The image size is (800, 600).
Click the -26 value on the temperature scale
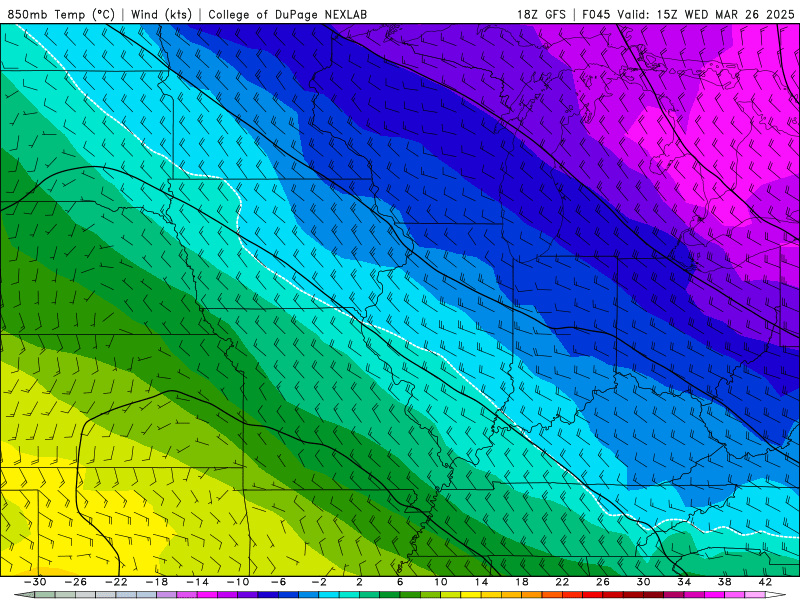point(76,582)
